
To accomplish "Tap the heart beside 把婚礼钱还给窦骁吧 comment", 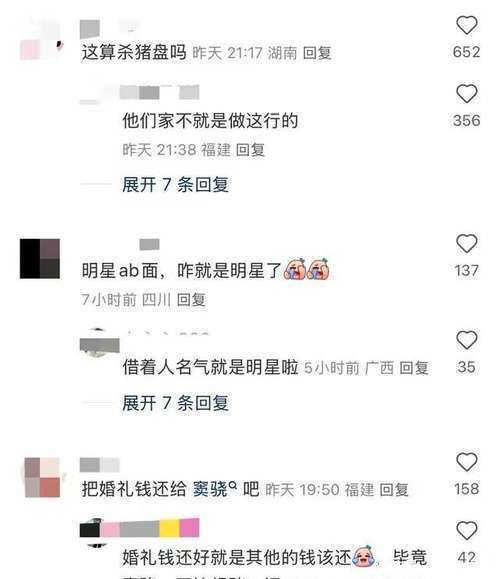I will click(x=467, y=462).
